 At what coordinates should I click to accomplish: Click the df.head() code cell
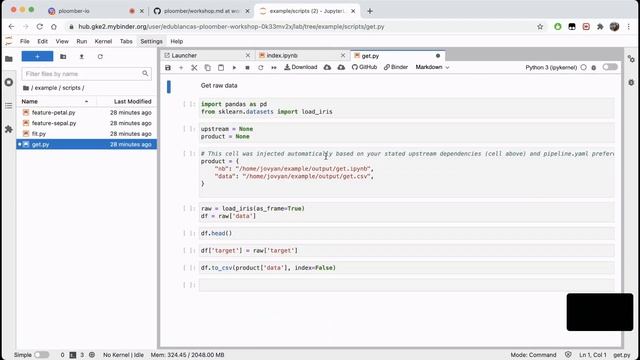pyautogui.click(x=407, y=233)
